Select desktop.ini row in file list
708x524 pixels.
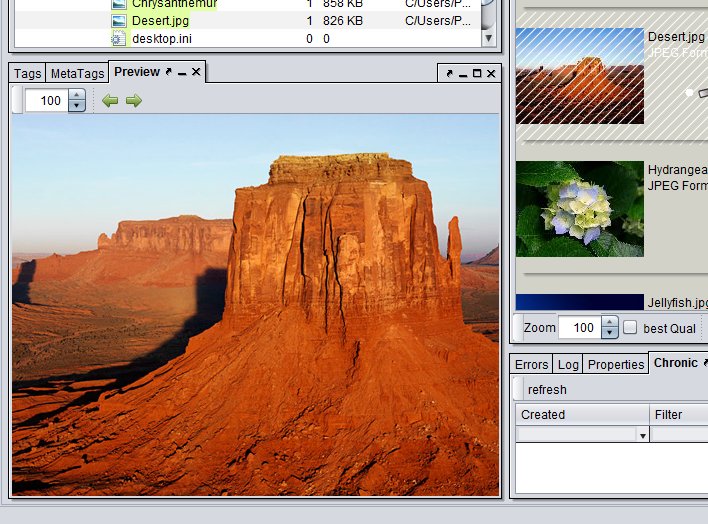[248, 38]
